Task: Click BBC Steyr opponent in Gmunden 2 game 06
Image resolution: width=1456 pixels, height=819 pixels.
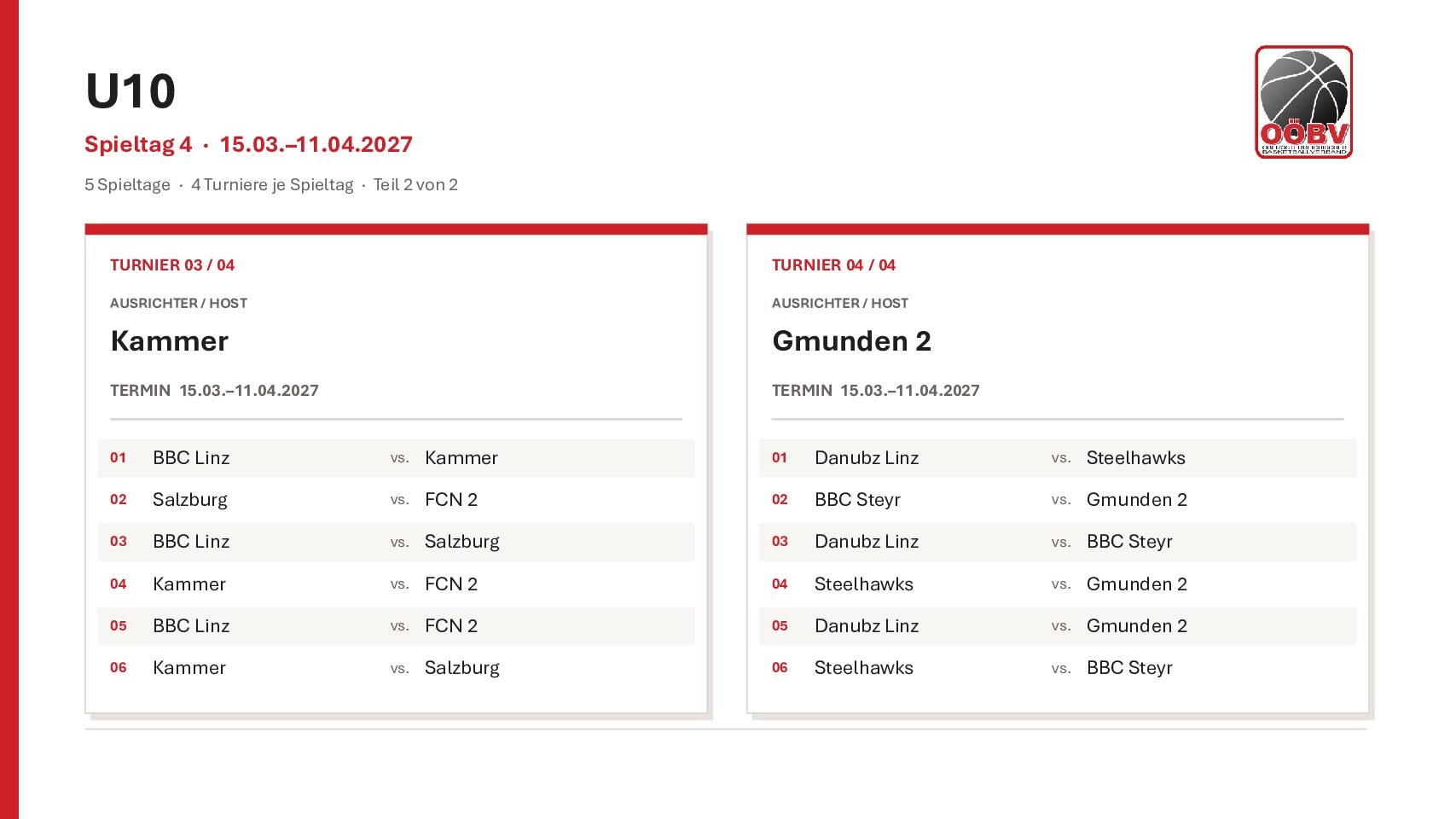Action: coord(1129,668)
